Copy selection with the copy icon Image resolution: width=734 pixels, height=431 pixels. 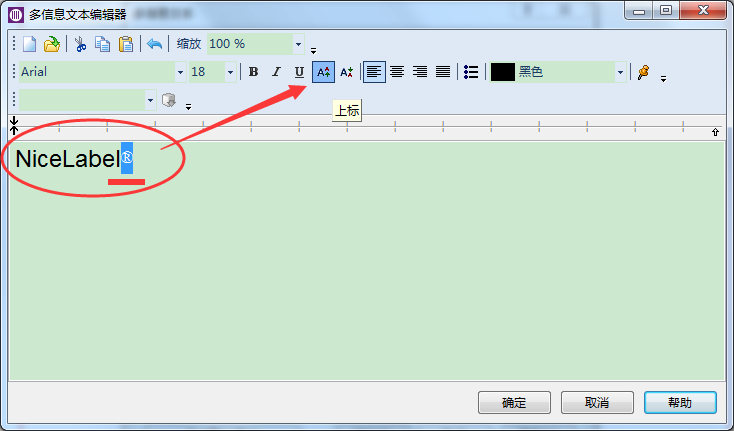pos(103,44)
